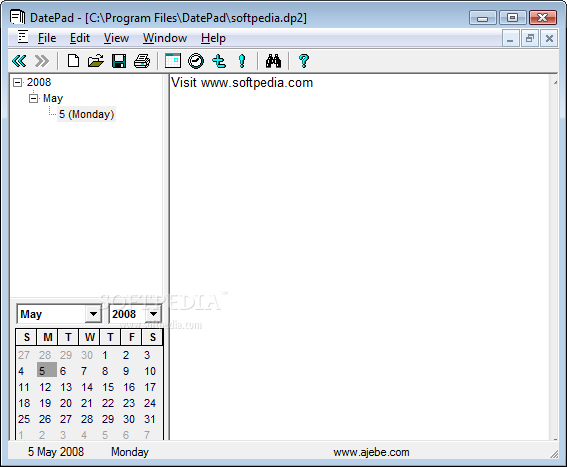Image resolution: width=567 pixels, height=467 pixels.
Task: Click the DatePad icon in the title bar
Action: tap(17, 17)
